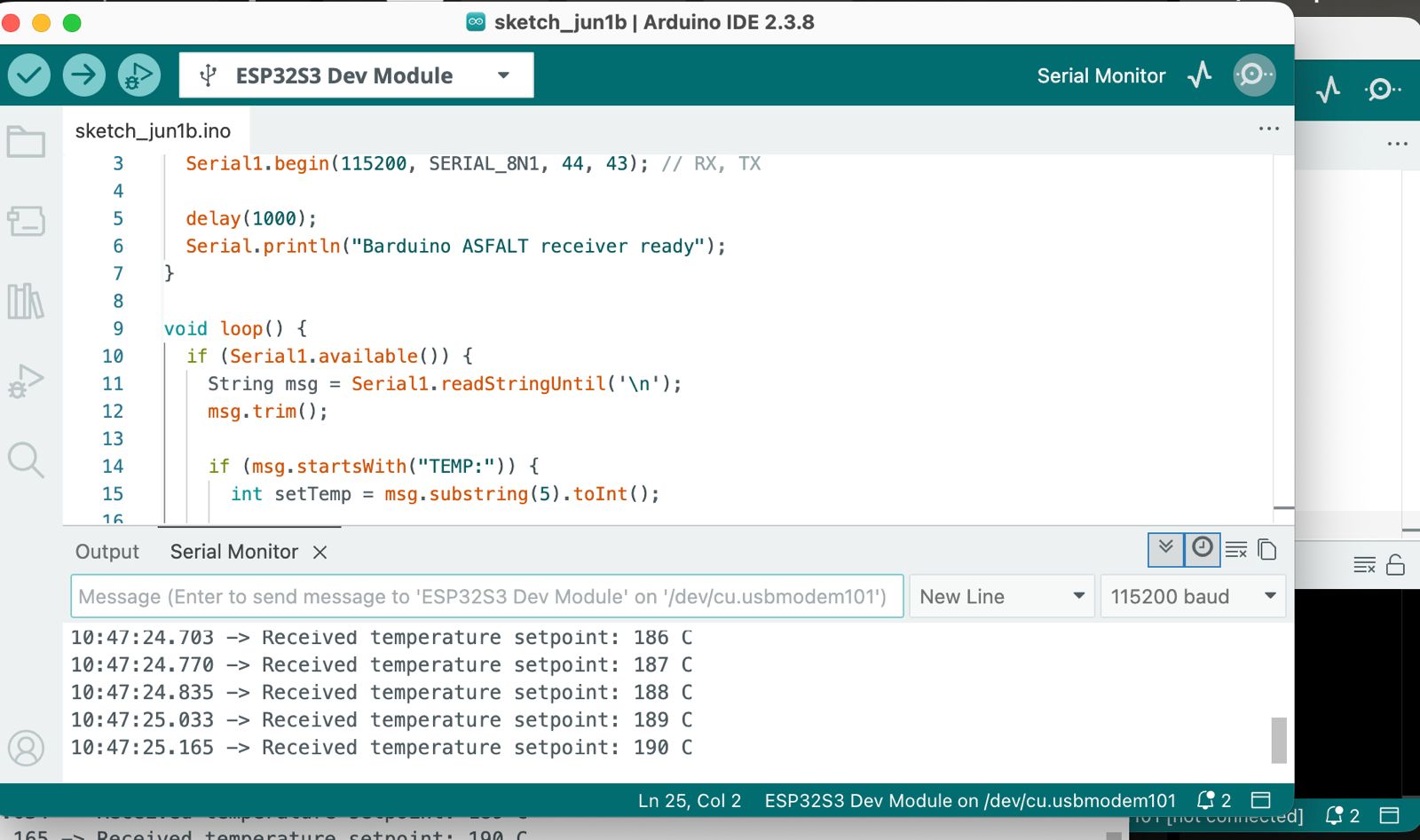This screenshot has height=840, width=1420.
Task: Open the Library Manager sidebar icon
Action: click(26, 302)
